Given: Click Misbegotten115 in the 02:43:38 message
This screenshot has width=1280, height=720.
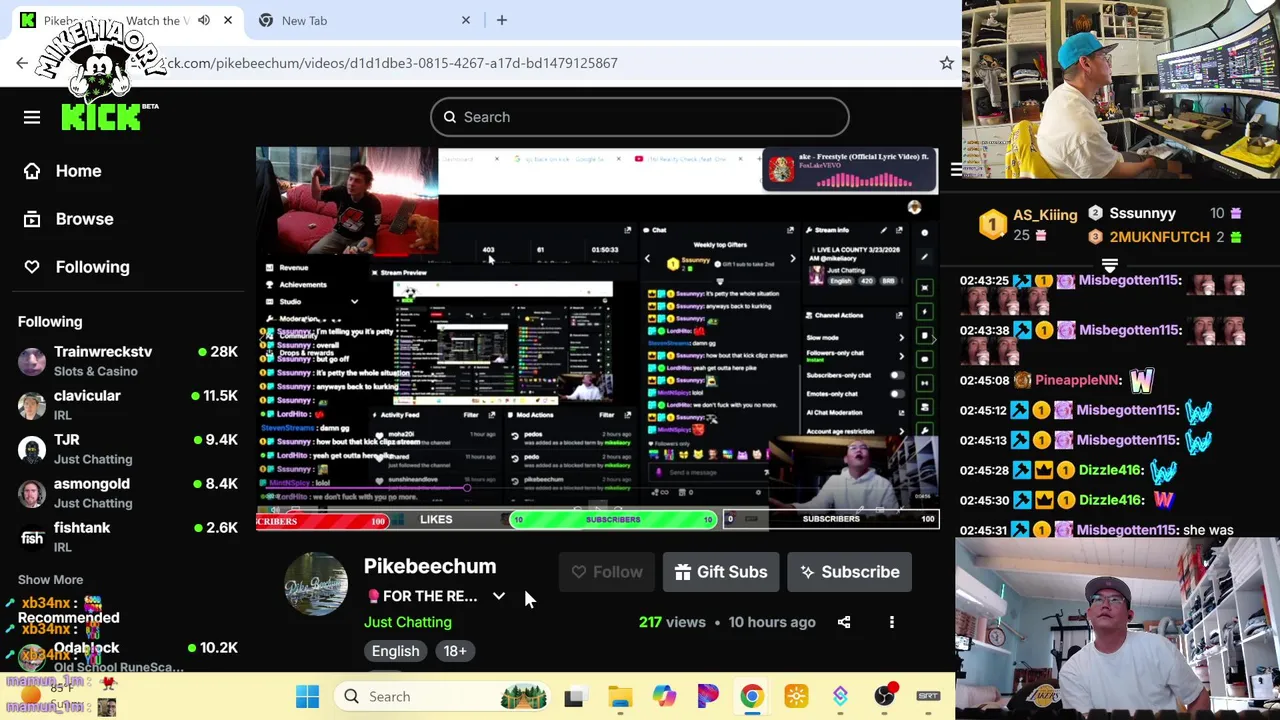Looking at the screenshot, I should [x=1130, y=330].
